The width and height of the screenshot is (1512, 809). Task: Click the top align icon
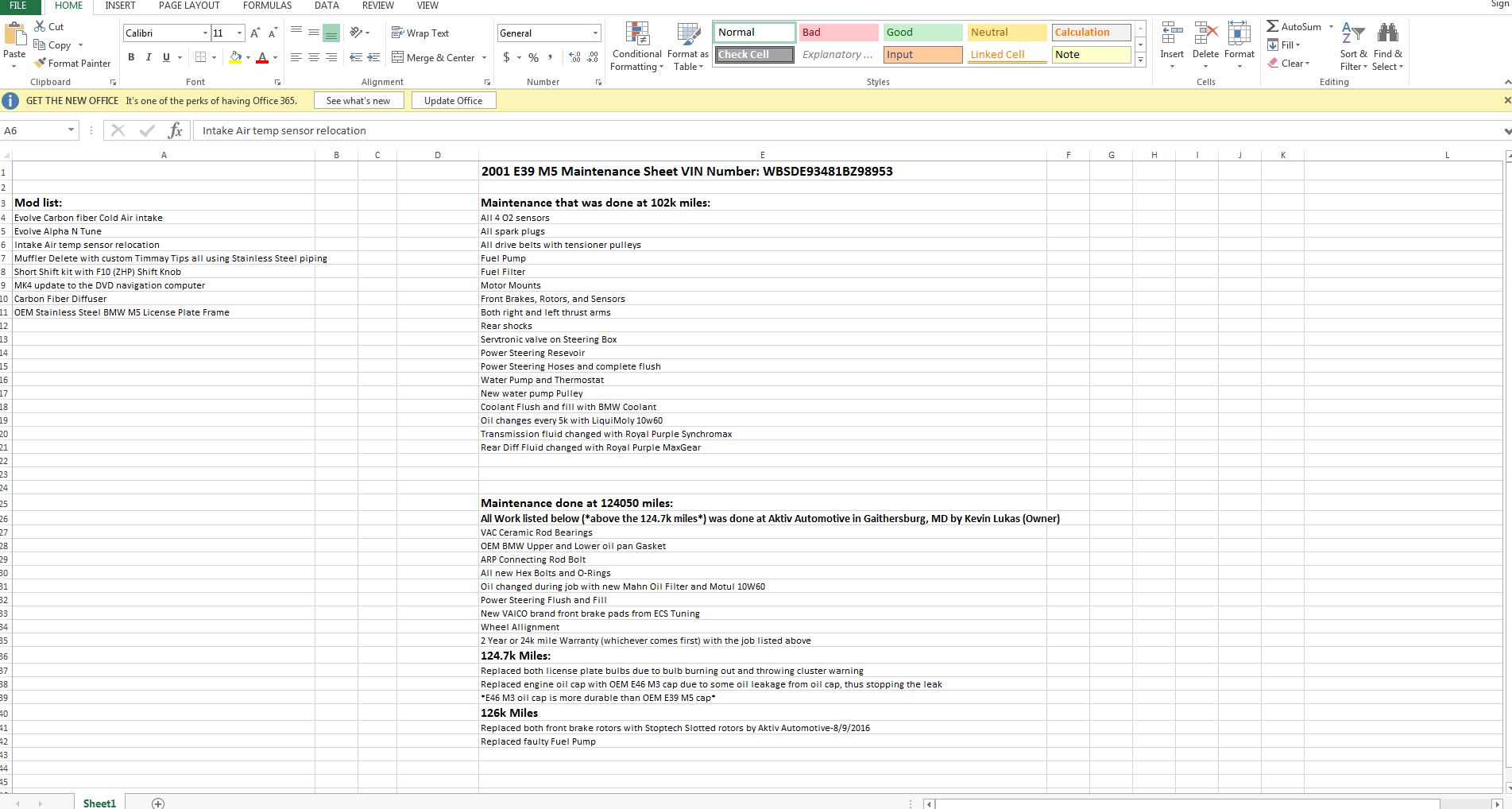[x=296, y=30]
